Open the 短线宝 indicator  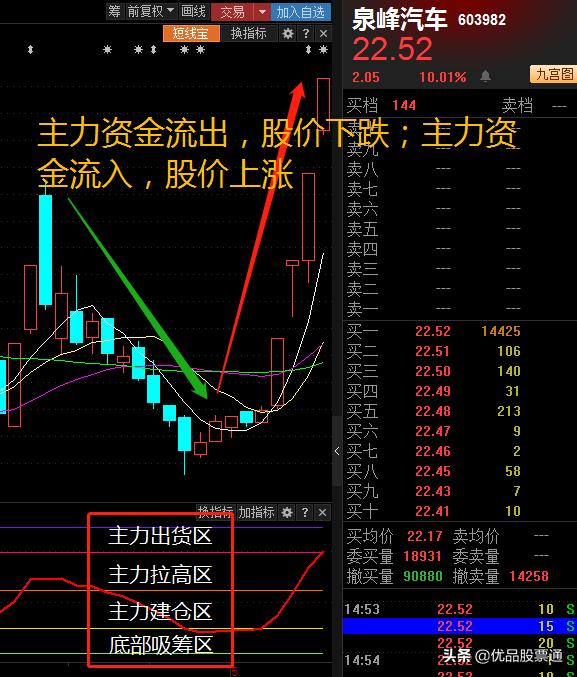pyautogui.click(x=191, y=33)
